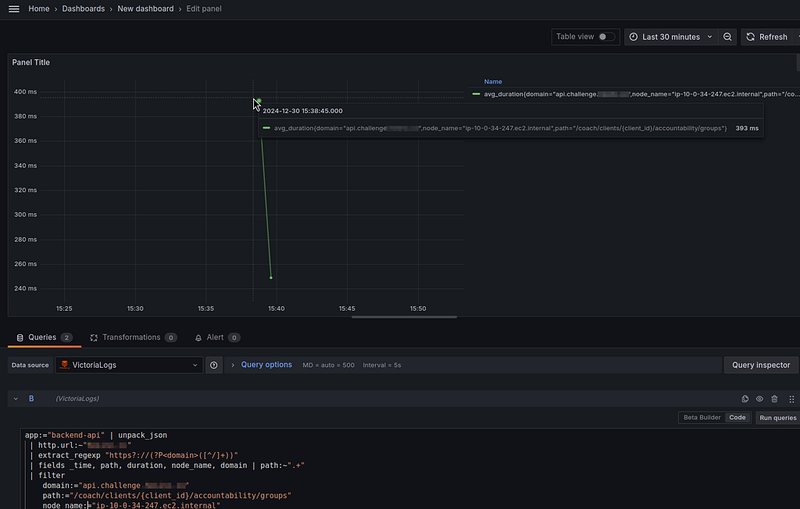Click the drag handle icon for query B
Screen dimensions: 800x509
tap(791, 399)
